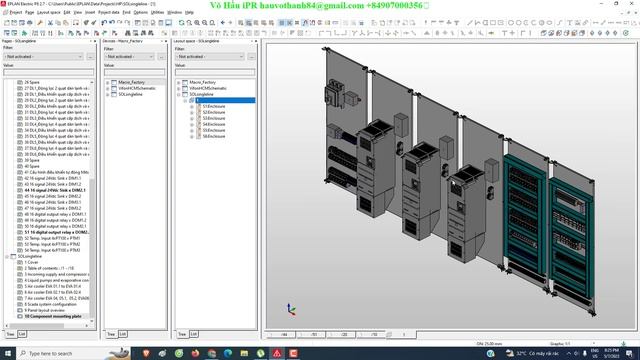Open notification center in system tray

(x=629, y=353)
